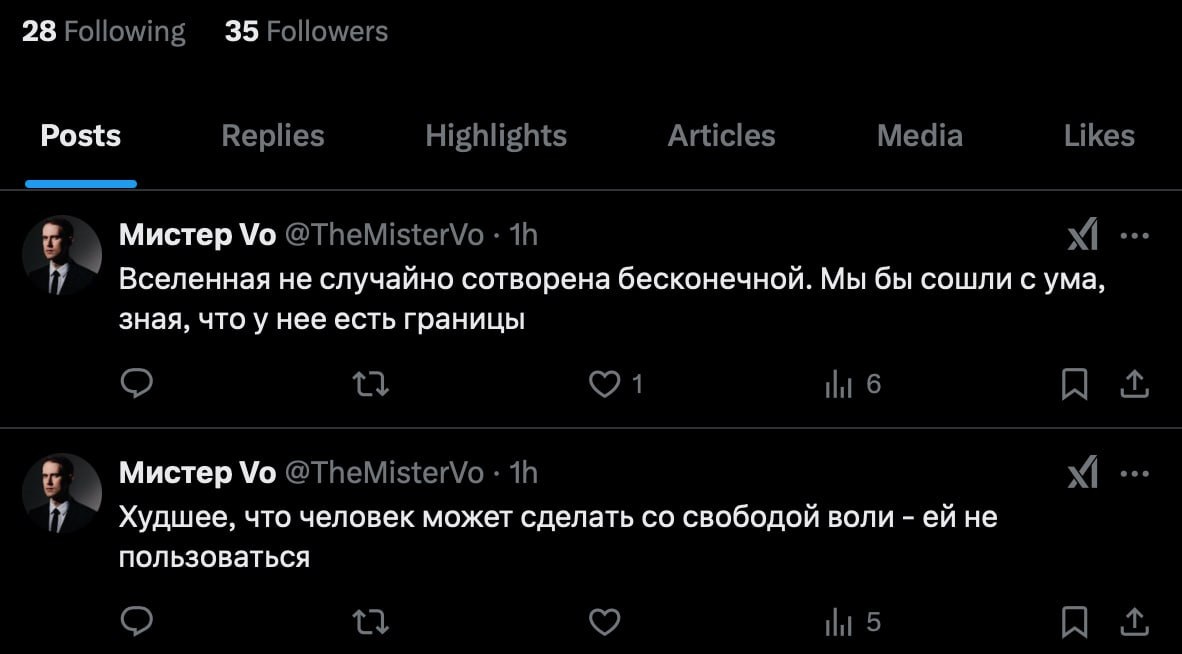1182x654 pixels.
Task: Unlike the tweet about the infinite universe
Action: click(604, 383)
